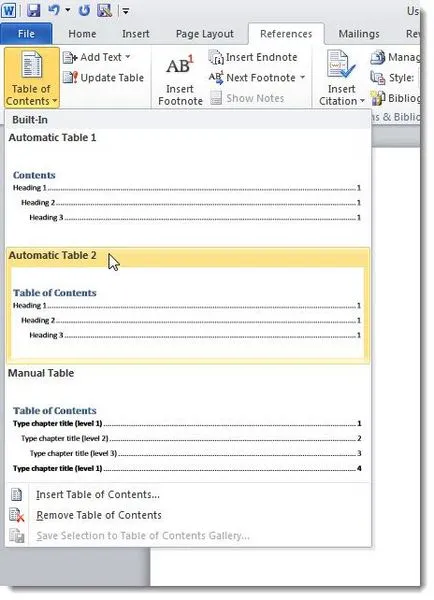Click the Undo arrow icon
Image resolution: width=434 pixels, height=600 pixels.
click(x=54, y=10)
